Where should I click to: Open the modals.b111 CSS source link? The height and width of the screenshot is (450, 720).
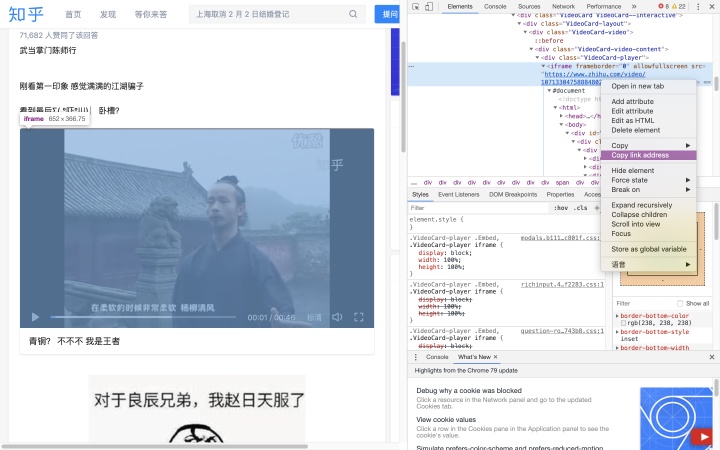pos(560,238)
